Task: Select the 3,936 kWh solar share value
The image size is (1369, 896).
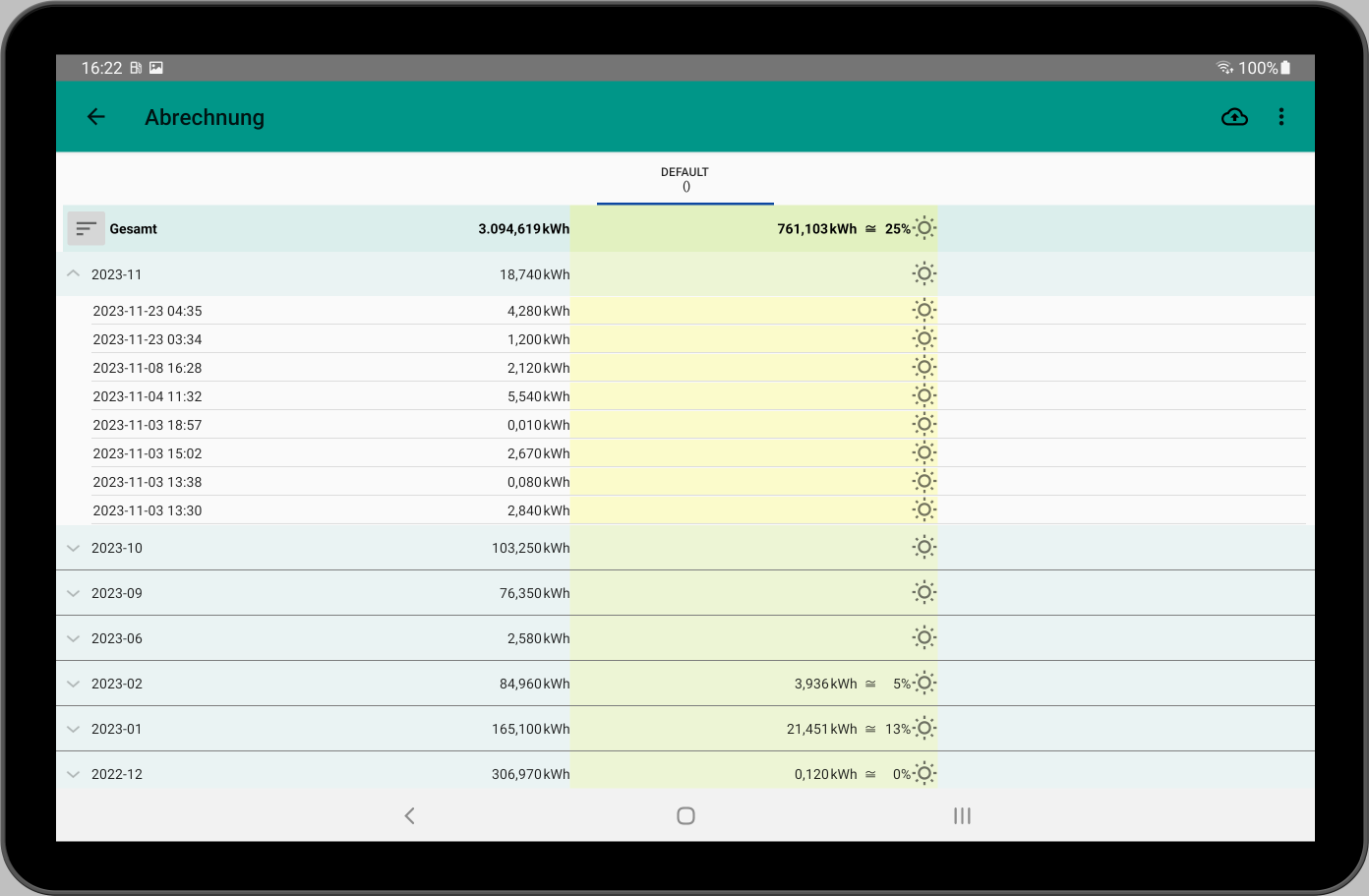Action: click(x=826, y=684)
